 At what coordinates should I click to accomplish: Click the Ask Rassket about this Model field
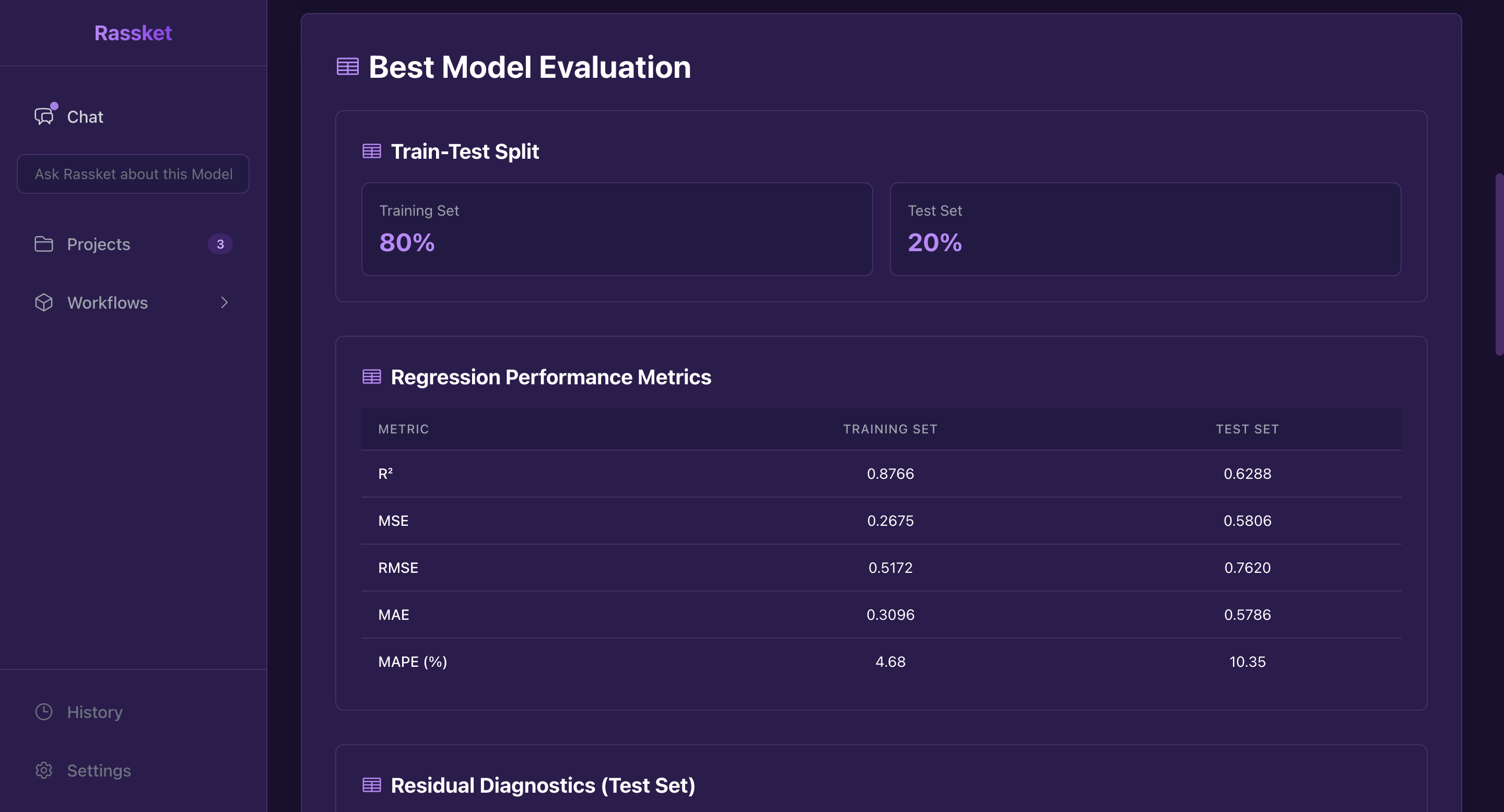coord(133,174)
